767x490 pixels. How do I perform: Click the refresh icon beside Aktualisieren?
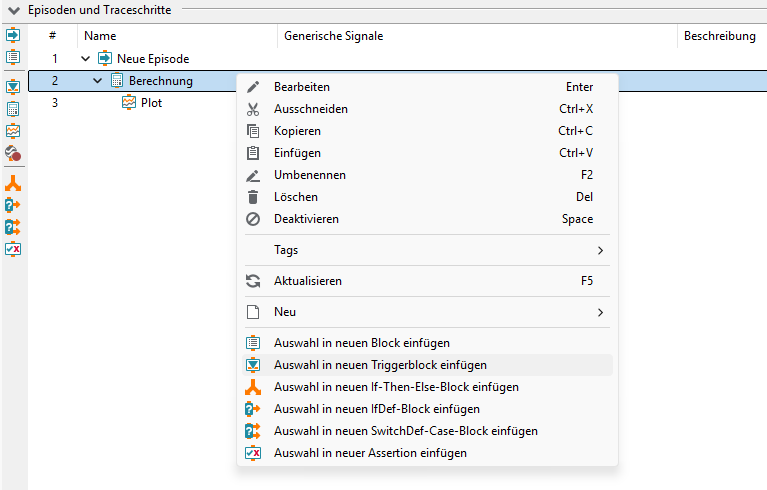click(253, 281)
